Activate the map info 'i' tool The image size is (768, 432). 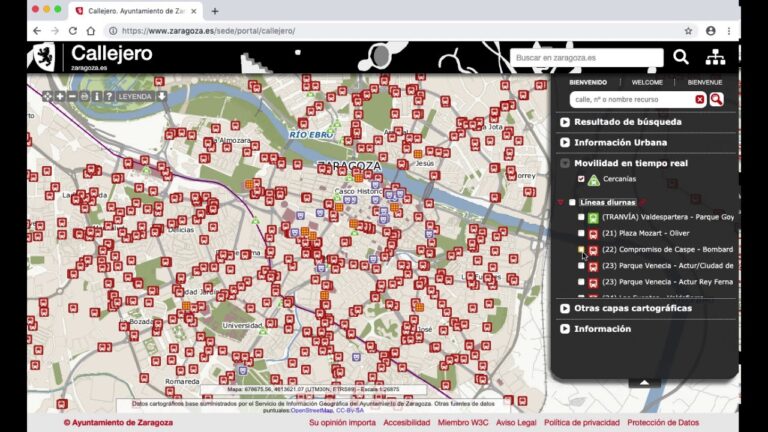(x=96, y=96)
